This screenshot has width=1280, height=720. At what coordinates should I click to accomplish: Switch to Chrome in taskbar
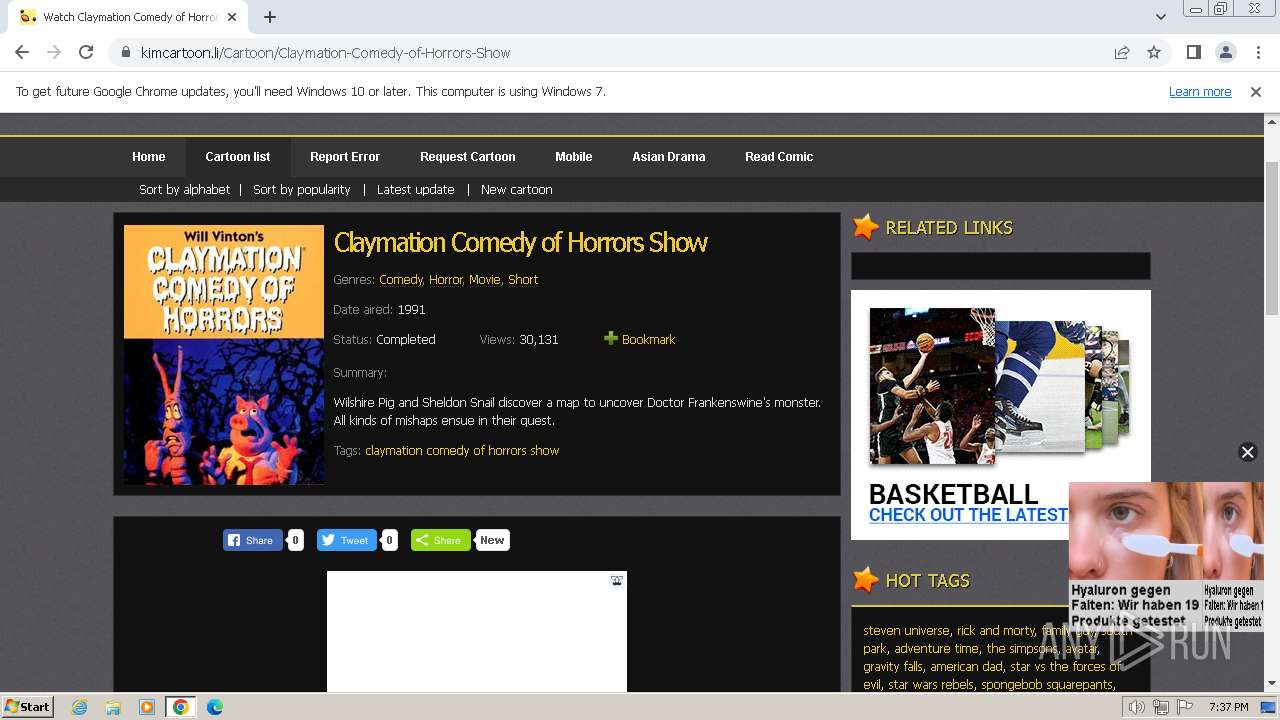(x=181, y=707)
